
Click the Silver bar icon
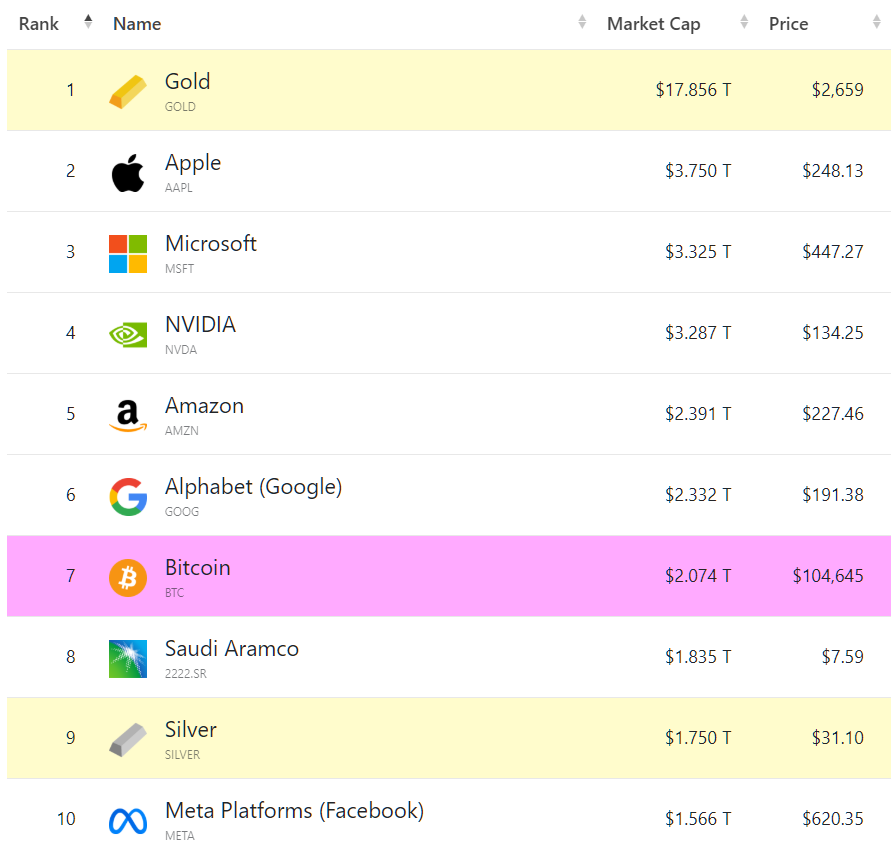click(x=128, y=740)
